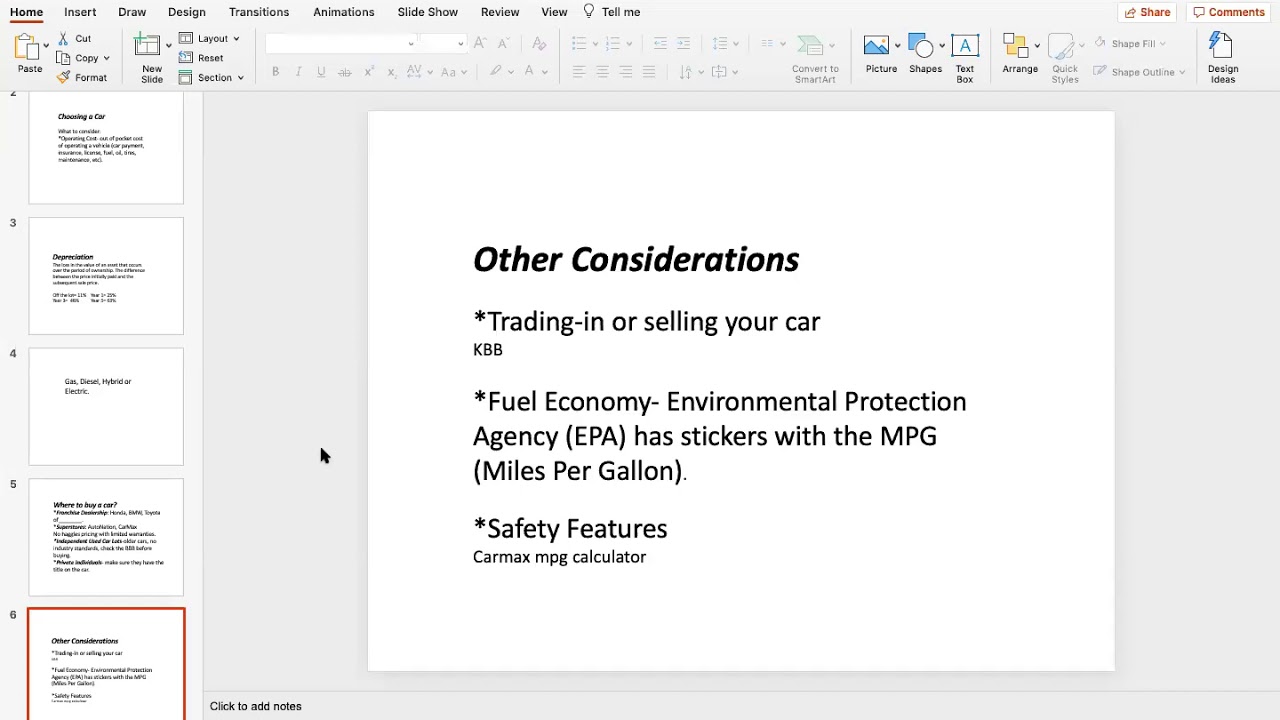Open Quick Styles gallery
The height and width of the screenshot is (720, 1280).
(x=1065, y=58)
